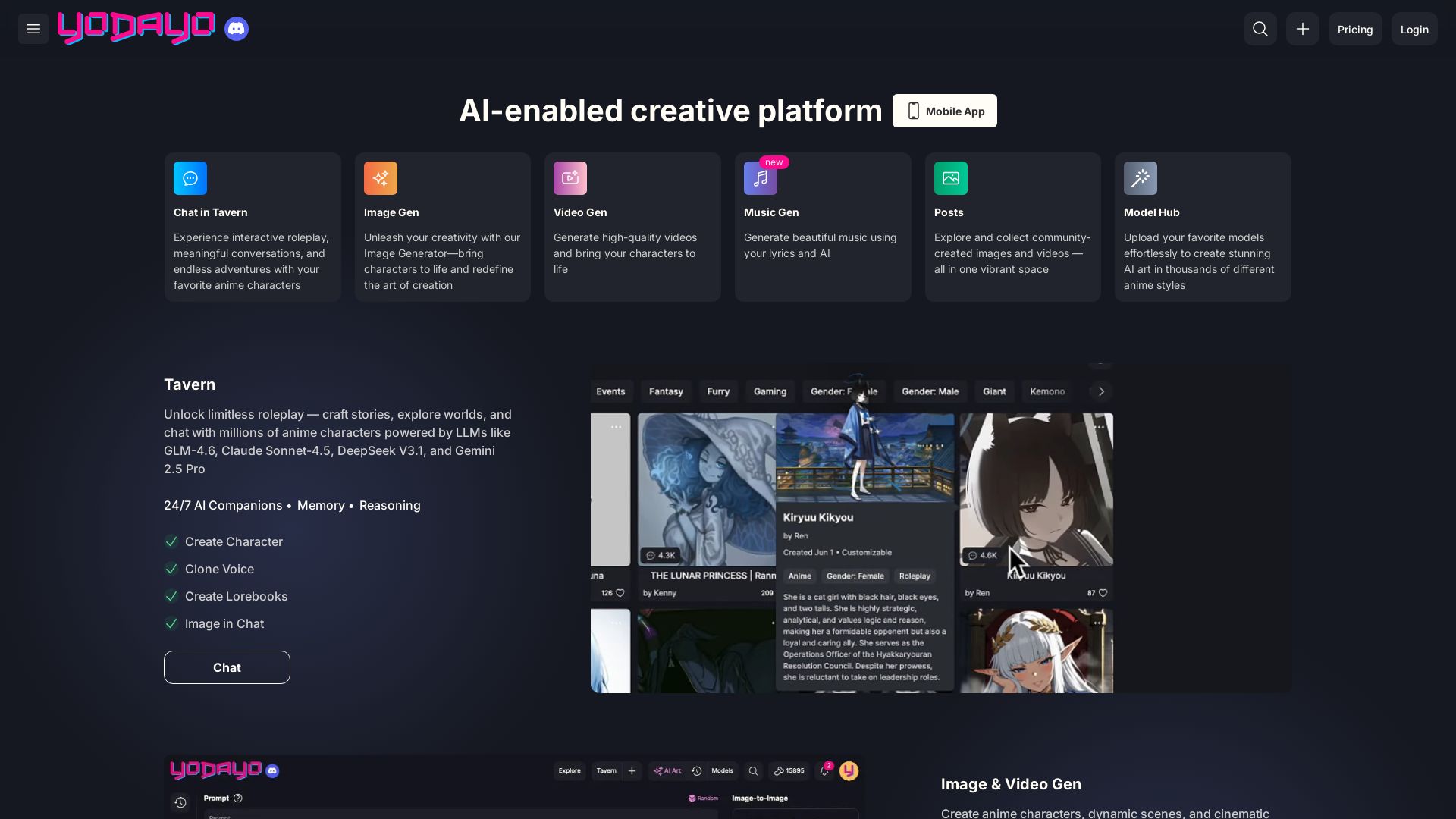1456x819 pixels.
Task: Click the Mobile App button
Action: click(944, 111)
